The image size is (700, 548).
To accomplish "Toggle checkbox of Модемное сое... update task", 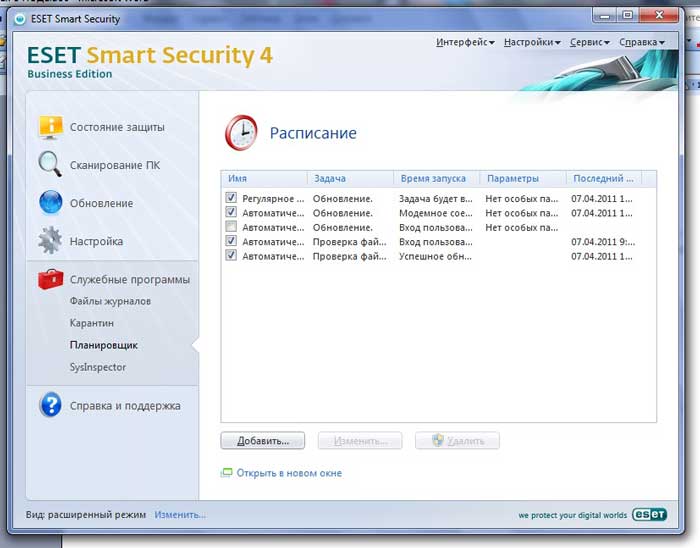I will click(231, 212).
